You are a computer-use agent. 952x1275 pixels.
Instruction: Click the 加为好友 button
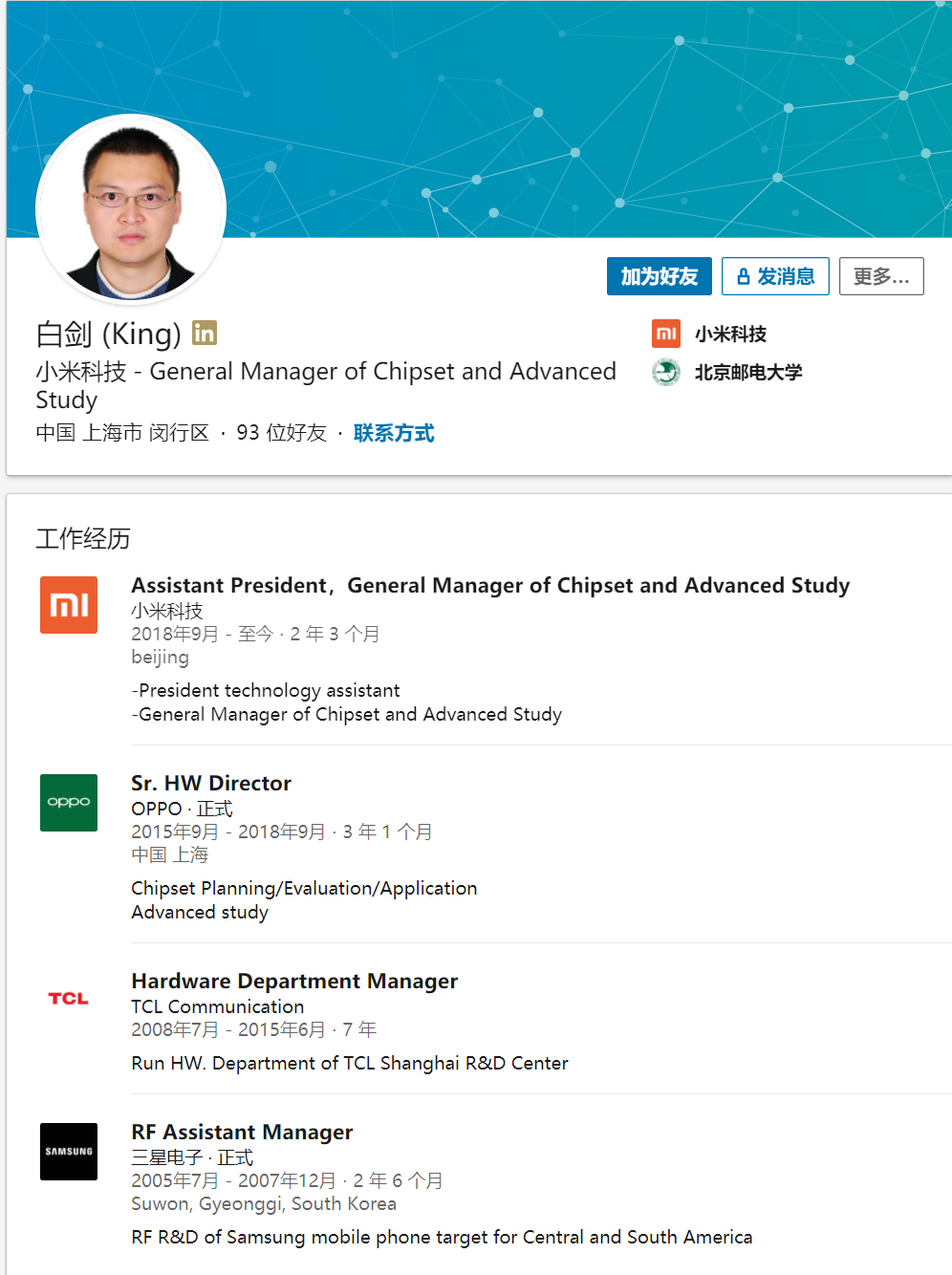click(x=660, y=276)
